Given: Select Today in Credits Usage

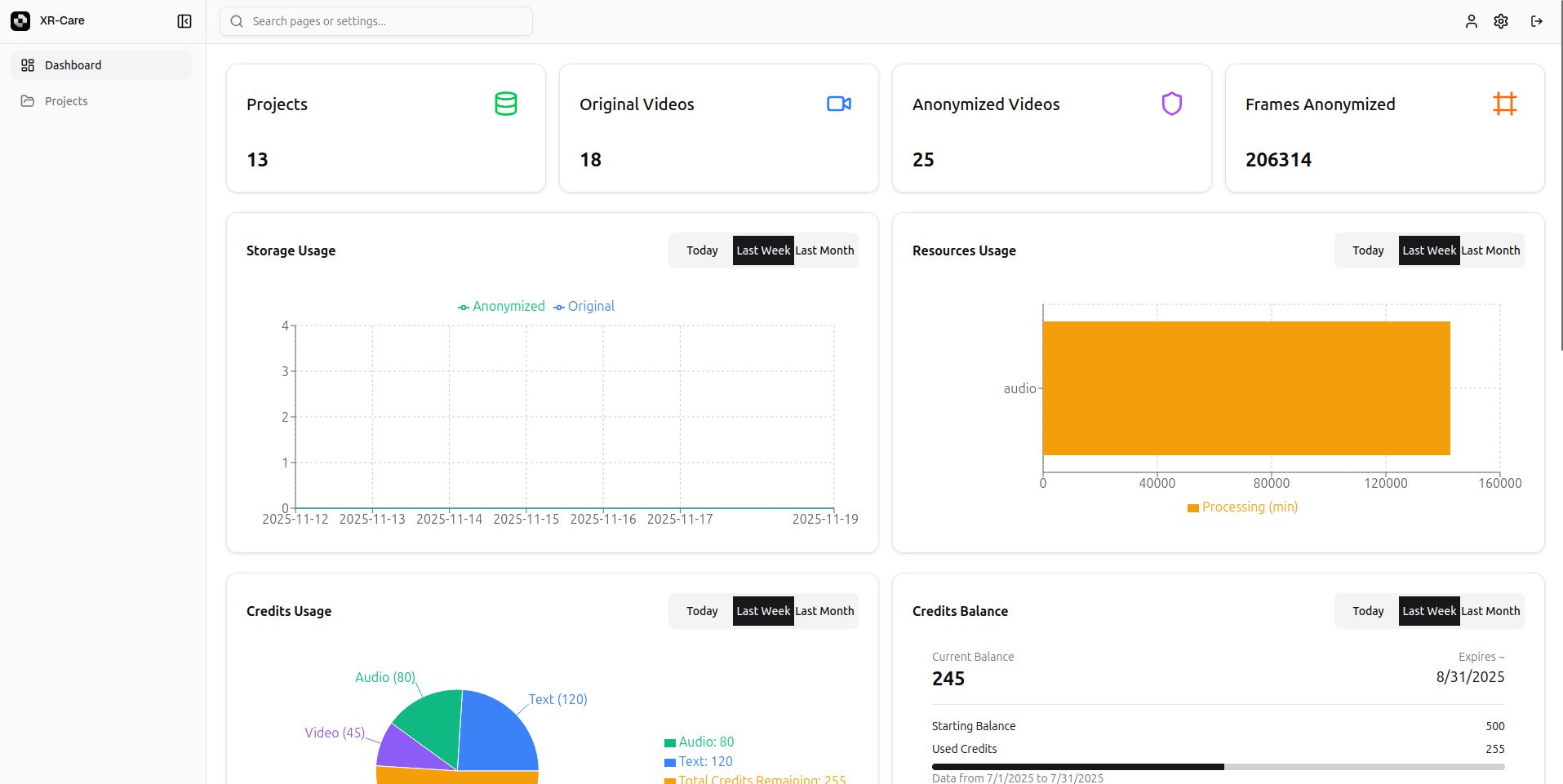Looking at the screenshot, I should (x=702, y=611).
